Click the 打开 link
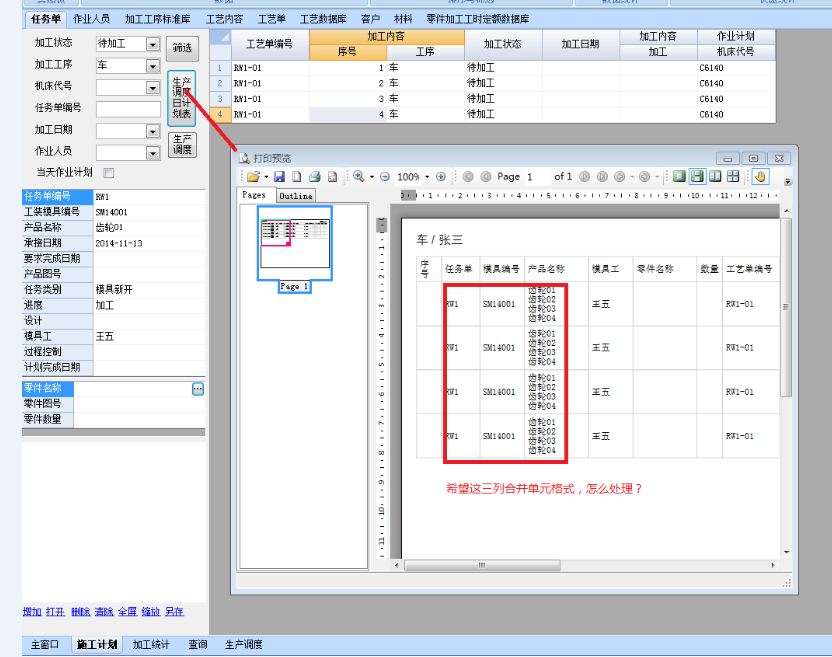The height and width of the screenshot is (657, 832). [x=55, y=612]
